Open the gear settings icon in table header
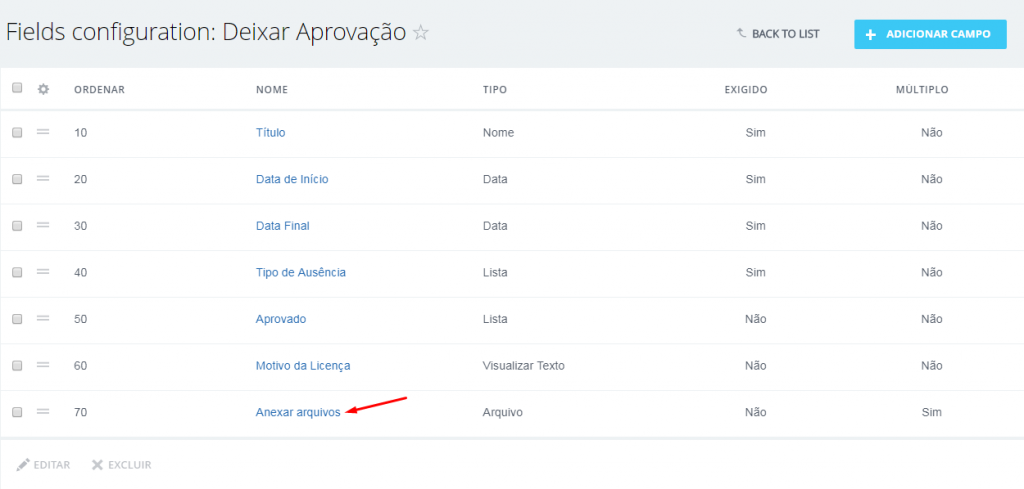 pyautogui.click(x=43, y=89)
